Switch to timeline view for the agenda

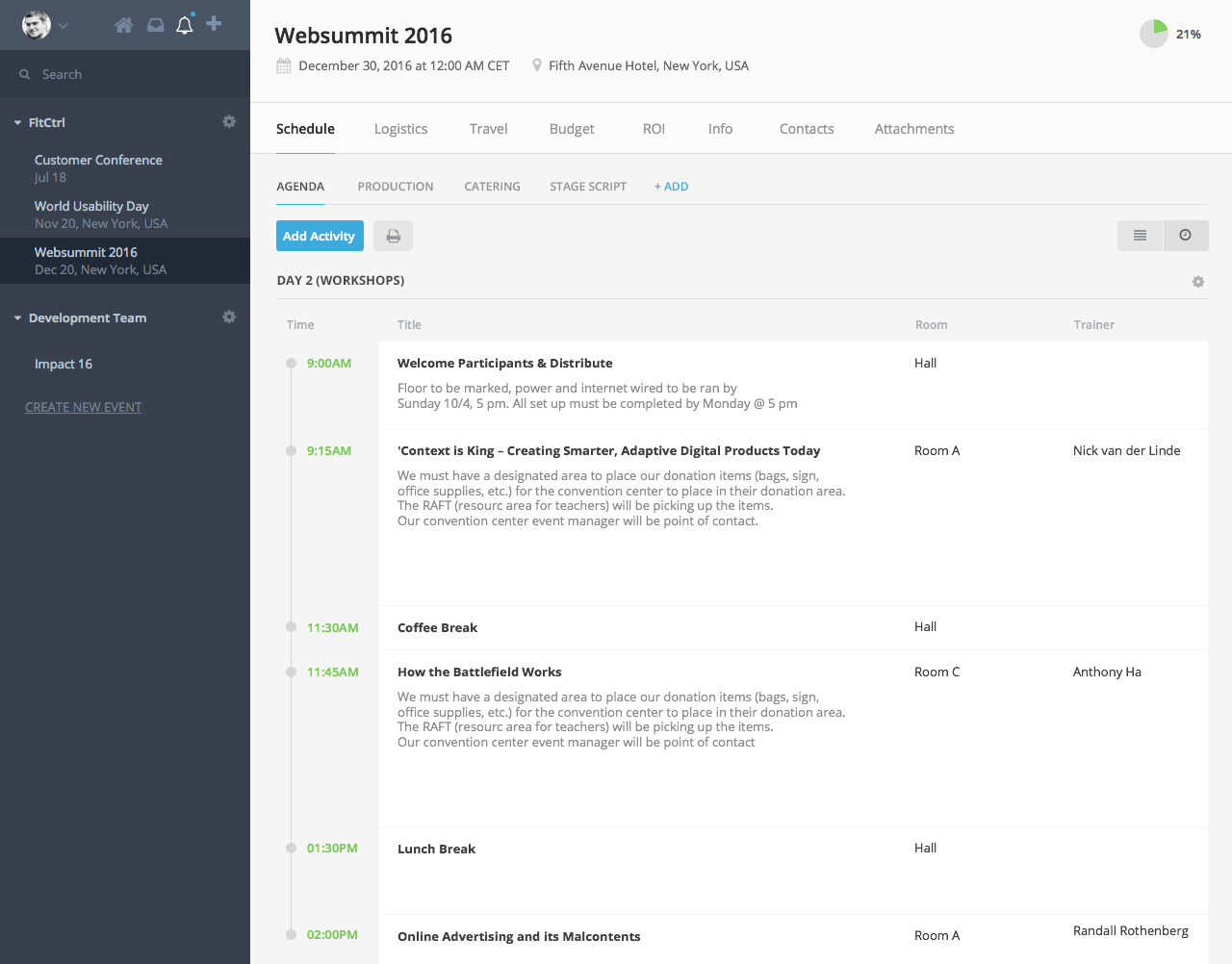point(1186,236)
